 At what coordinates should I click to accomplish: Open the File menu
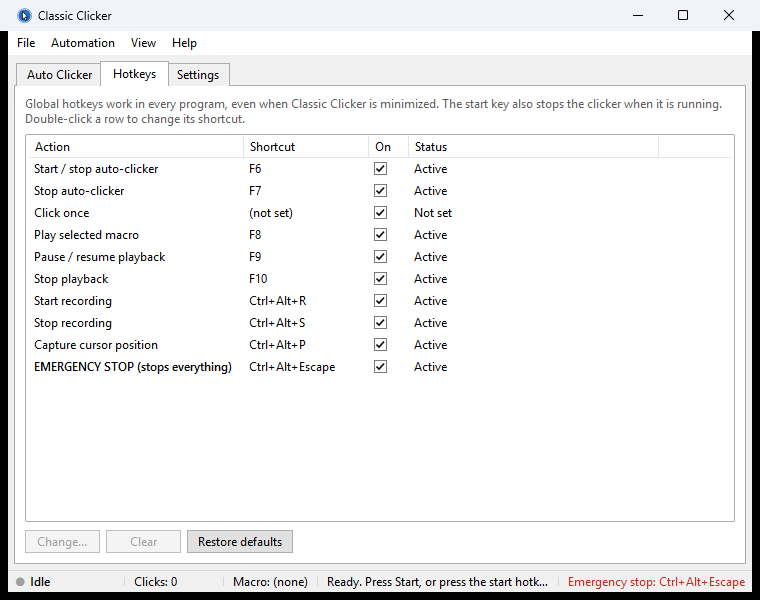tap(26, 43)
